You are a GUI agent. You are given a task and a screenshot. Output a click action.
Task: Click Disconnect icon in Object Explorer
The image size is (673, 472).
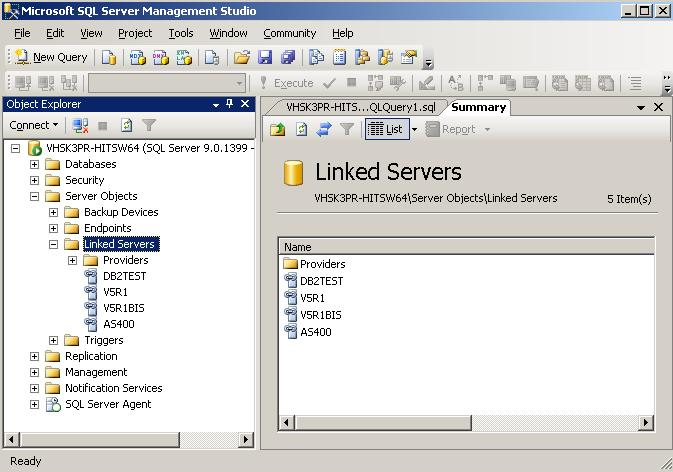coord(80,126)
